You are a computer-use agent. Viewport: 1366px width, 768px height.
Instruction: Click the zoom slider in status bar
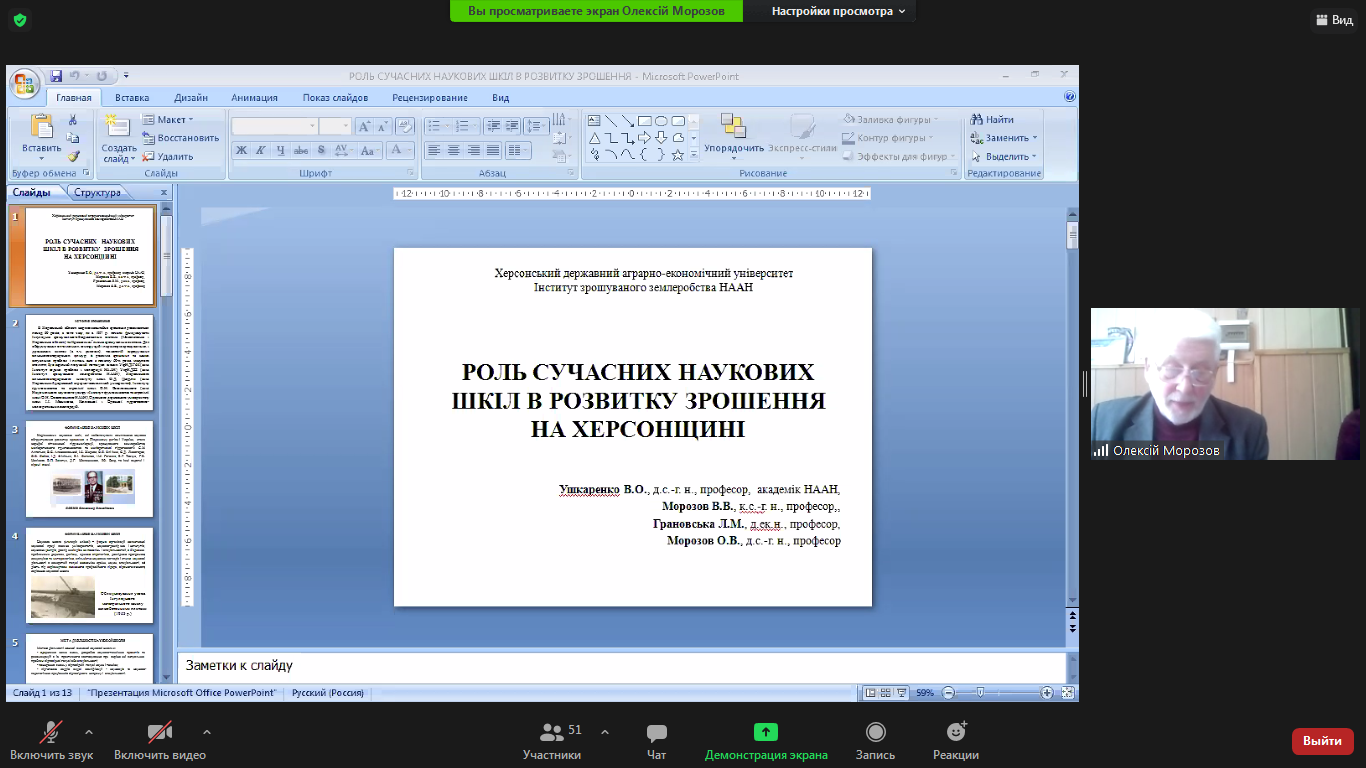(x=981, y=692)
